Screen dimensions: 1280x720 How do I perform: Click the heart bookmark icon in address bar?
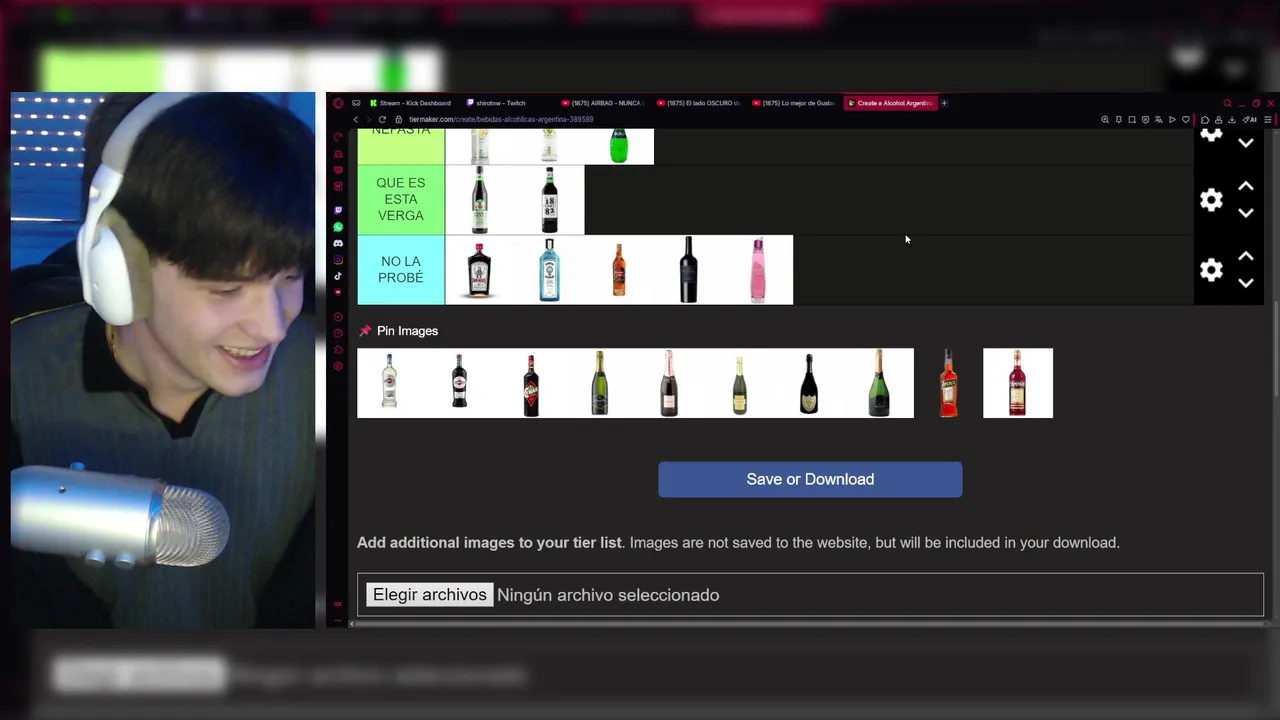pyautogui.click(x=1186, y=119)
